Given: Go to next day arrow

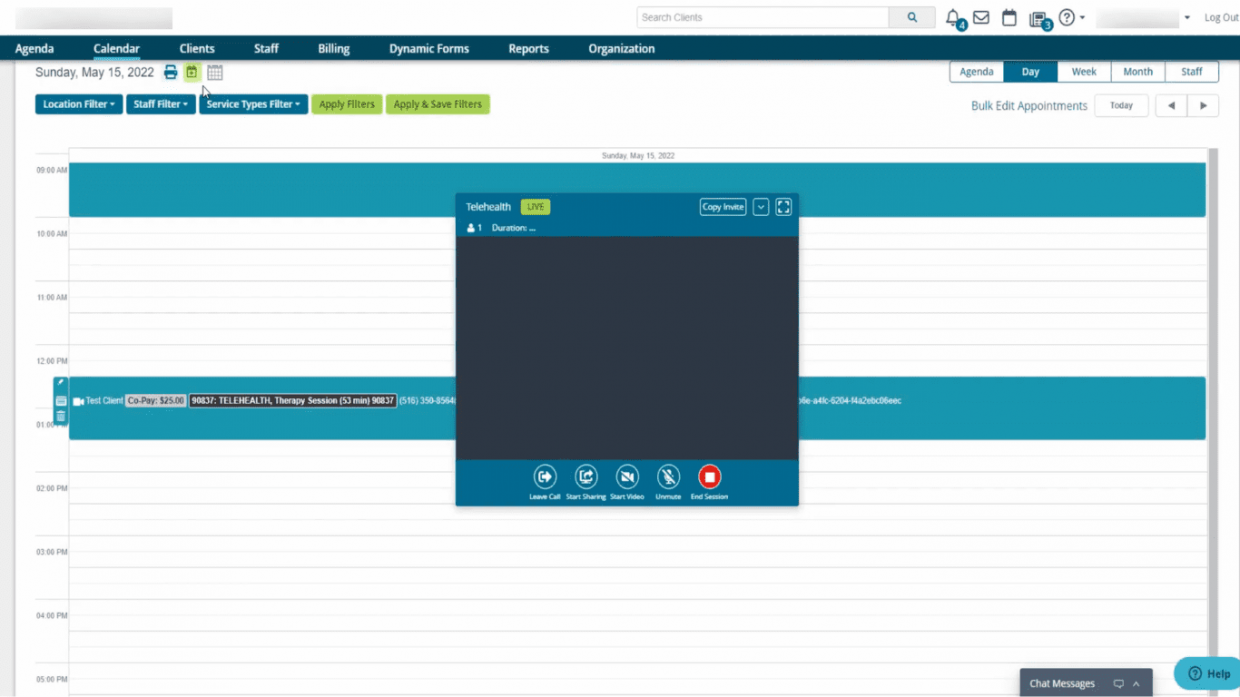Looking at the screenshot, I should [x=1203, y=105].
